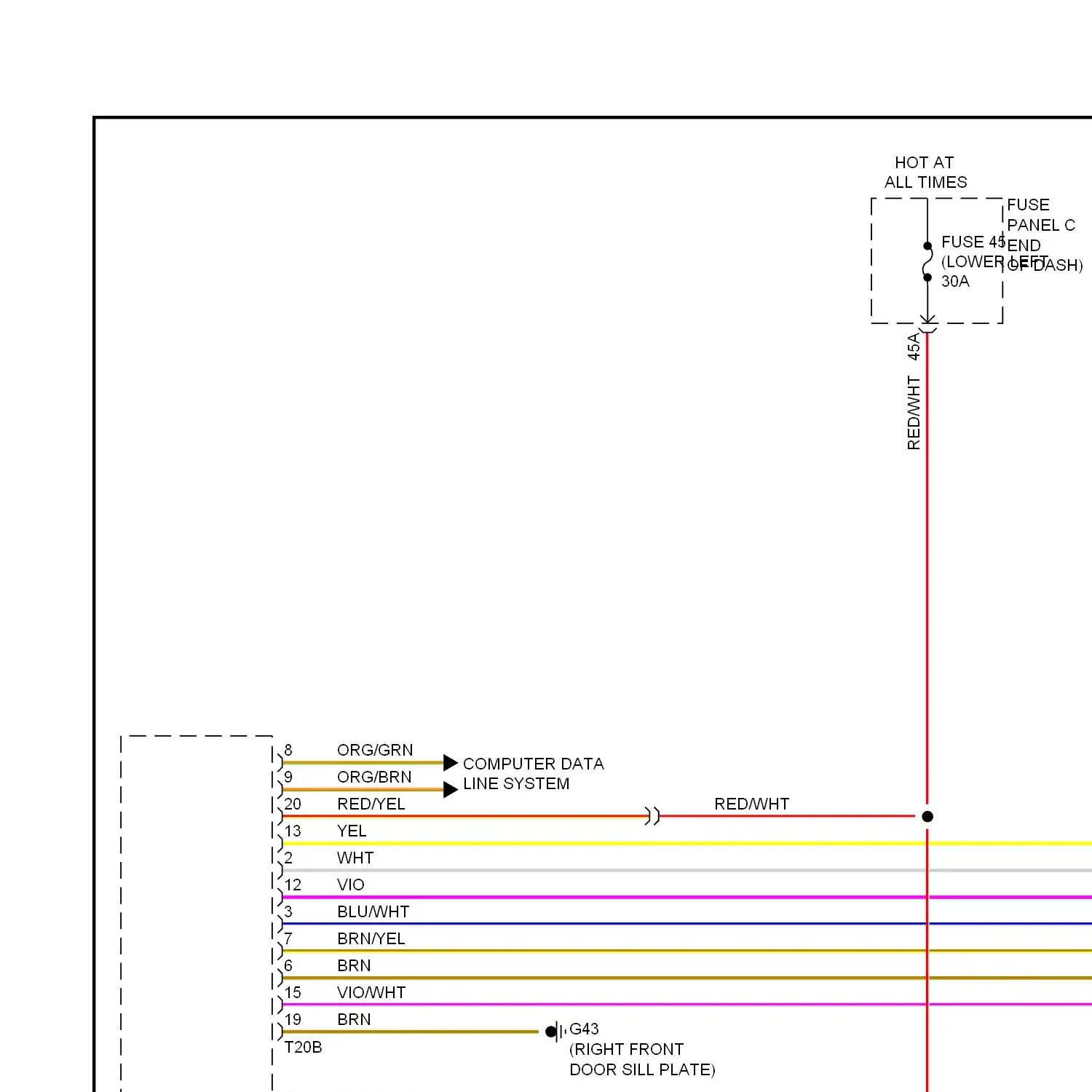
Task: Click the COMPUTER DATA LINE SYSTEM label
Action: point(534,774)
